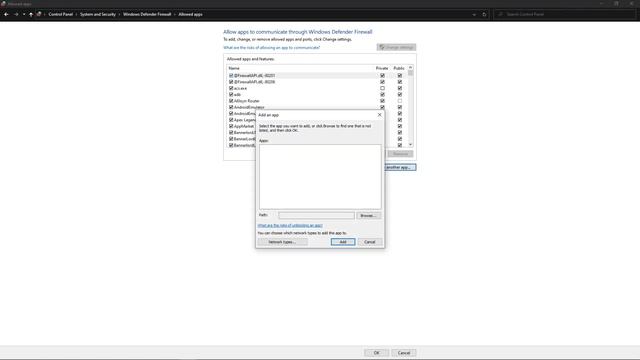Go back using the navigation back arrow
Viewport: 640px width, 360px height.
click(x=6, y=14)
